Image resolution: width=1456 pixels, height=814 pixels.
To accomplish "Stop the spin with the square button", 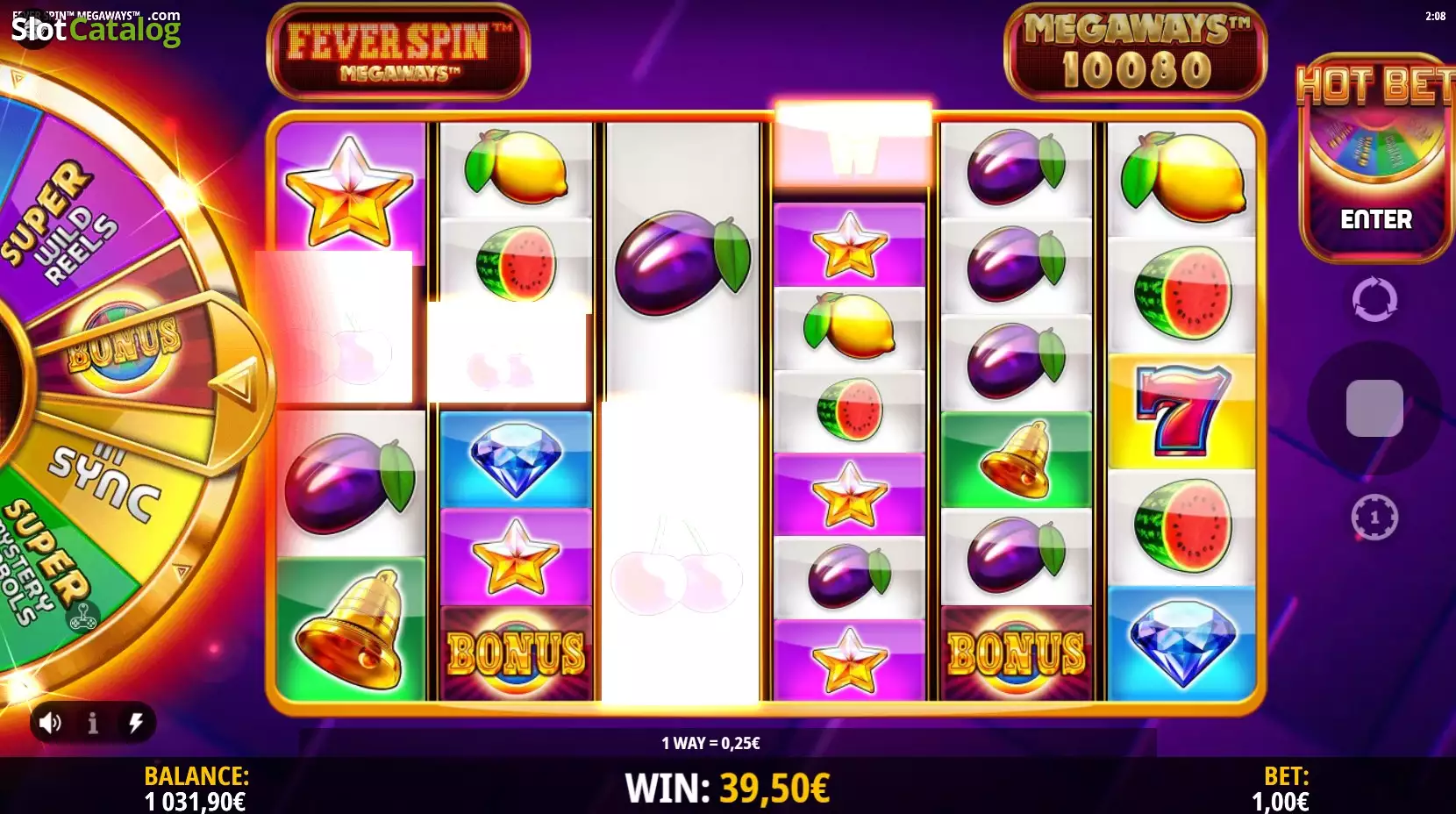I will 1374,408.
